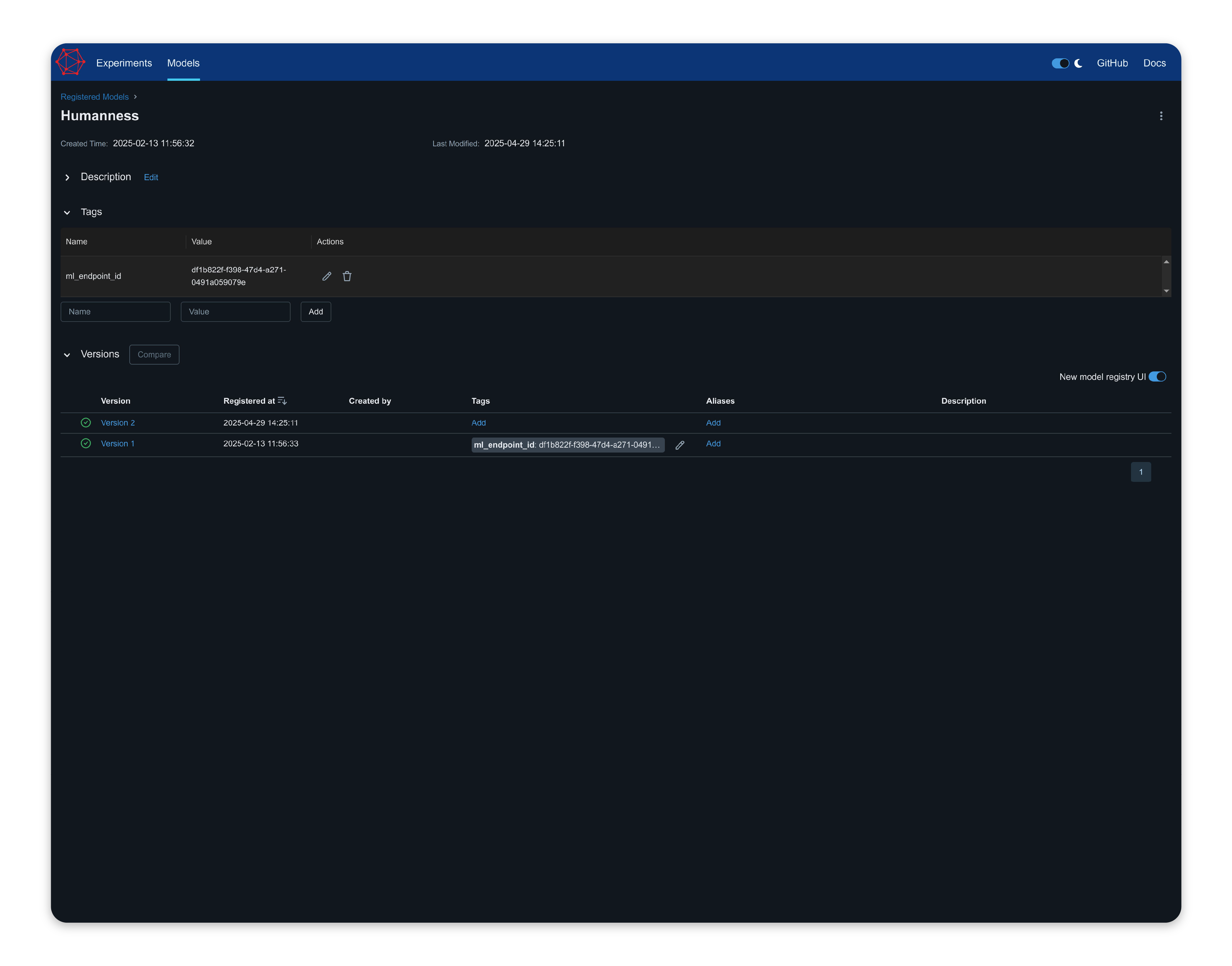The image size is (1232, 966).
Task: Add an alias to Version 1
Action: [713, 443]
